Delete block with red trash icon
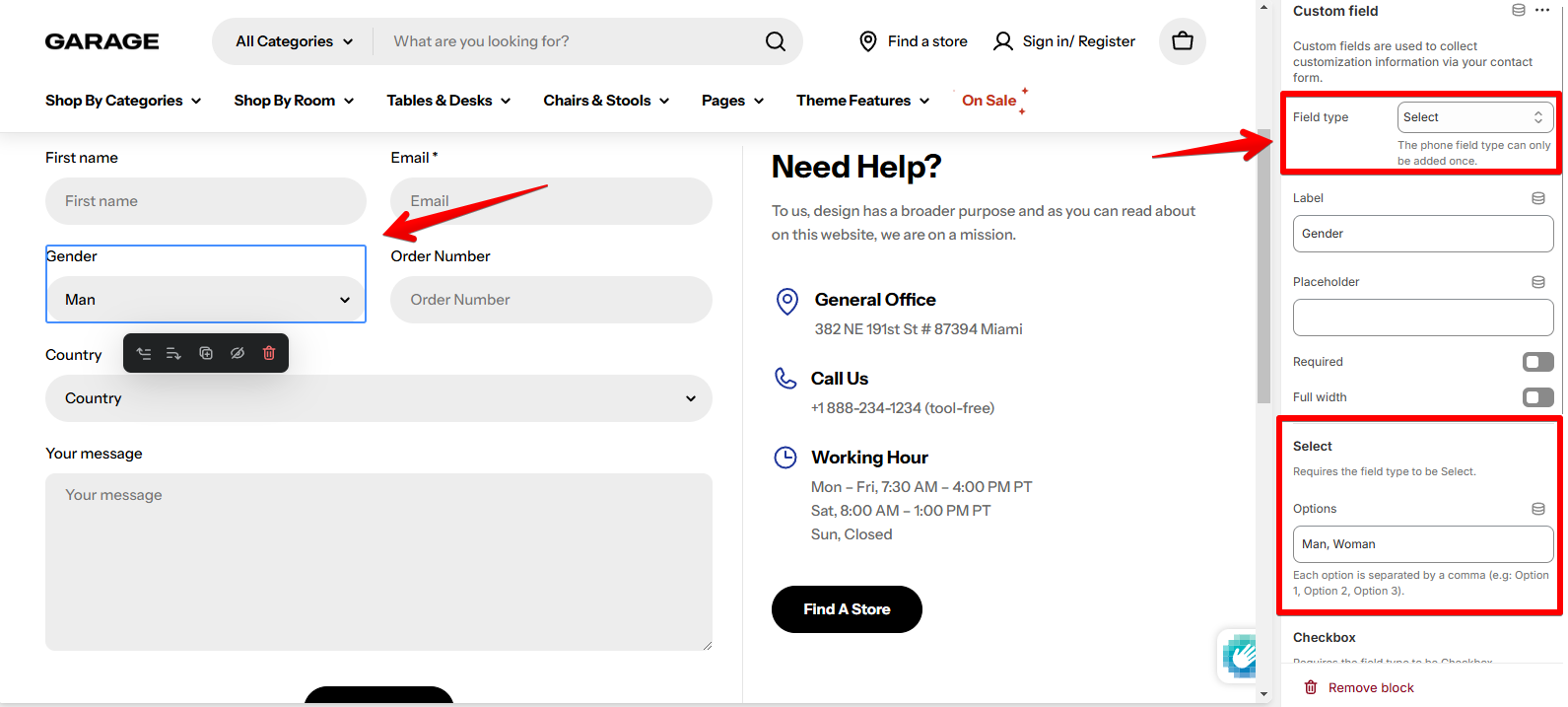Image resolution: width=1568 pixels, height=707 pixels. coord(269,353)
